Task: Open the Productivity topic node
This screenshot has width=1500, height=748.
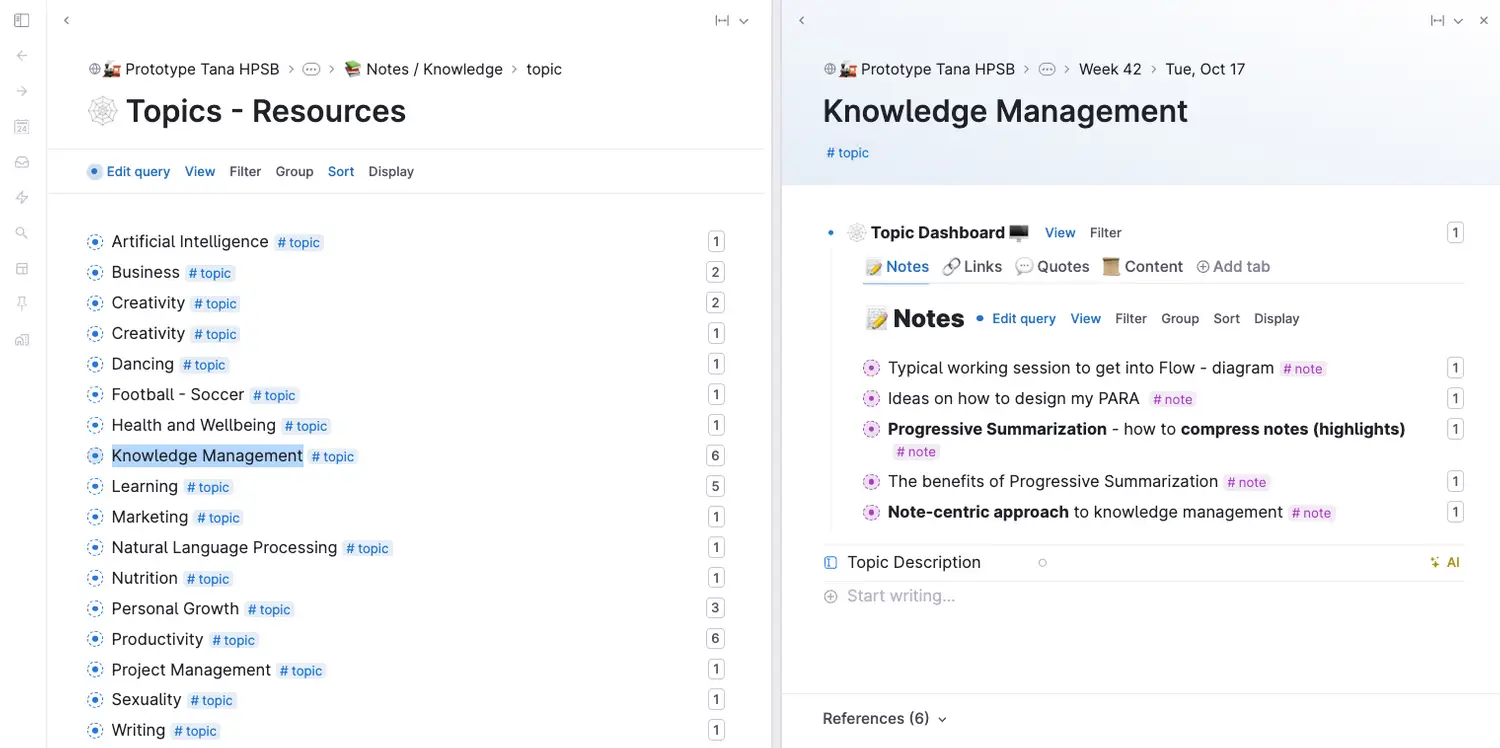Action: (x=157, y=639)
